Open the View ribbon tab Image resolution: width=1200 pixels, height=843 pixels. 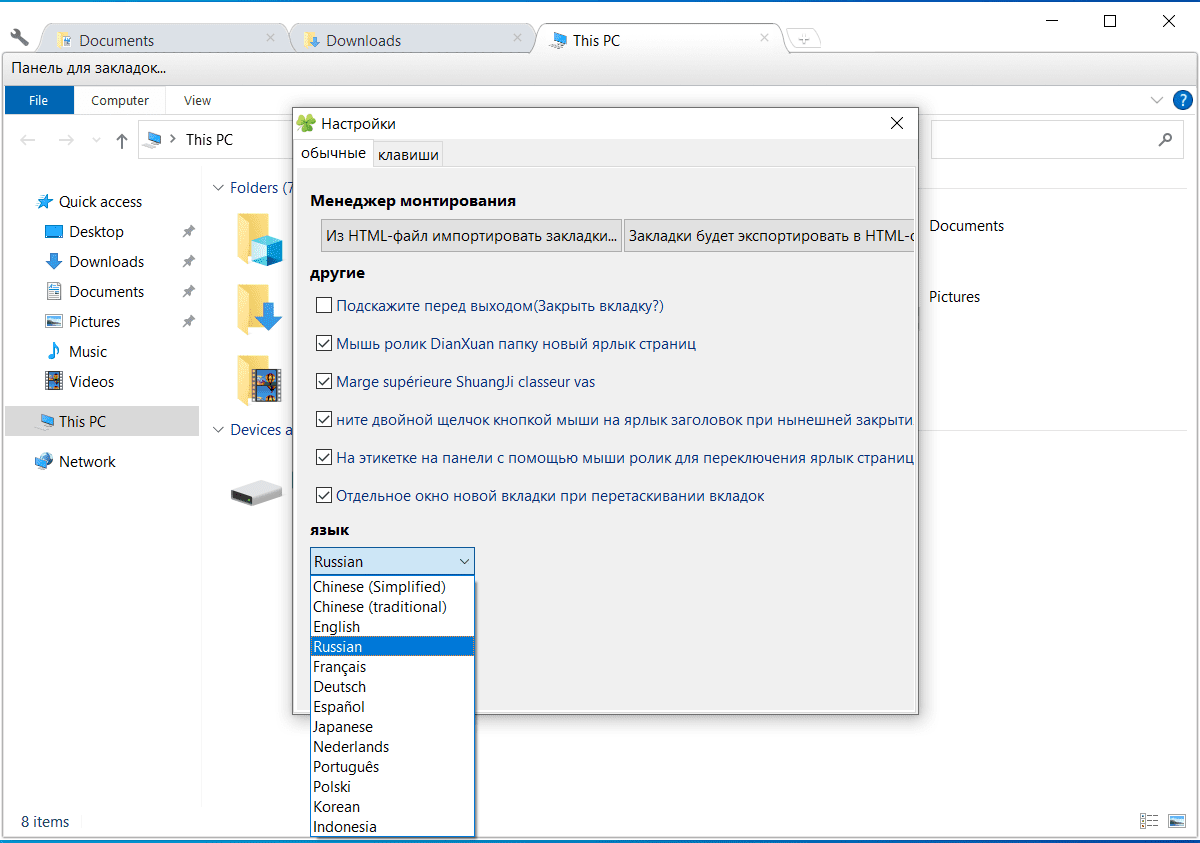[198, 100]
